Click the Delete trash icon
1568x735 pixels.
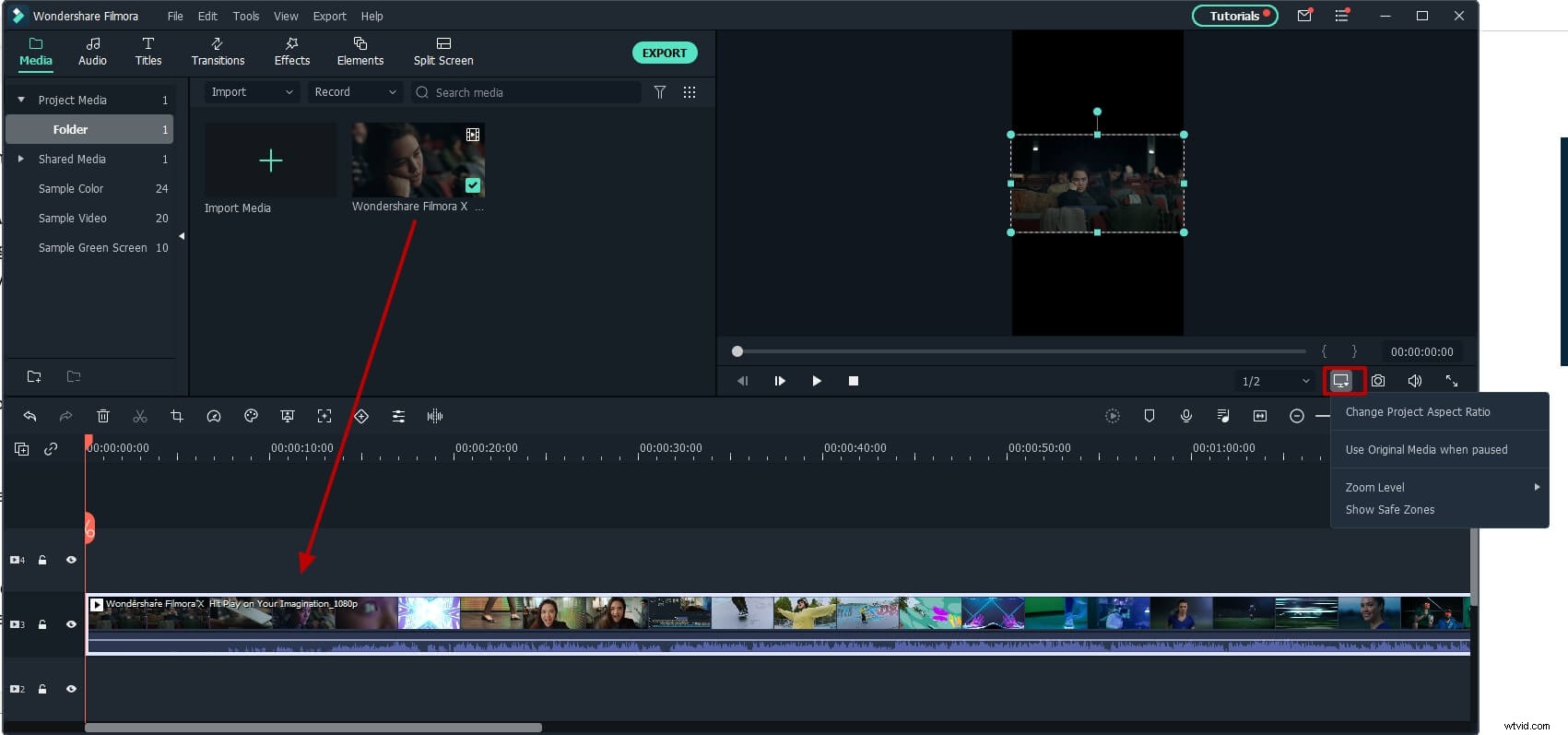pos(103,416)
